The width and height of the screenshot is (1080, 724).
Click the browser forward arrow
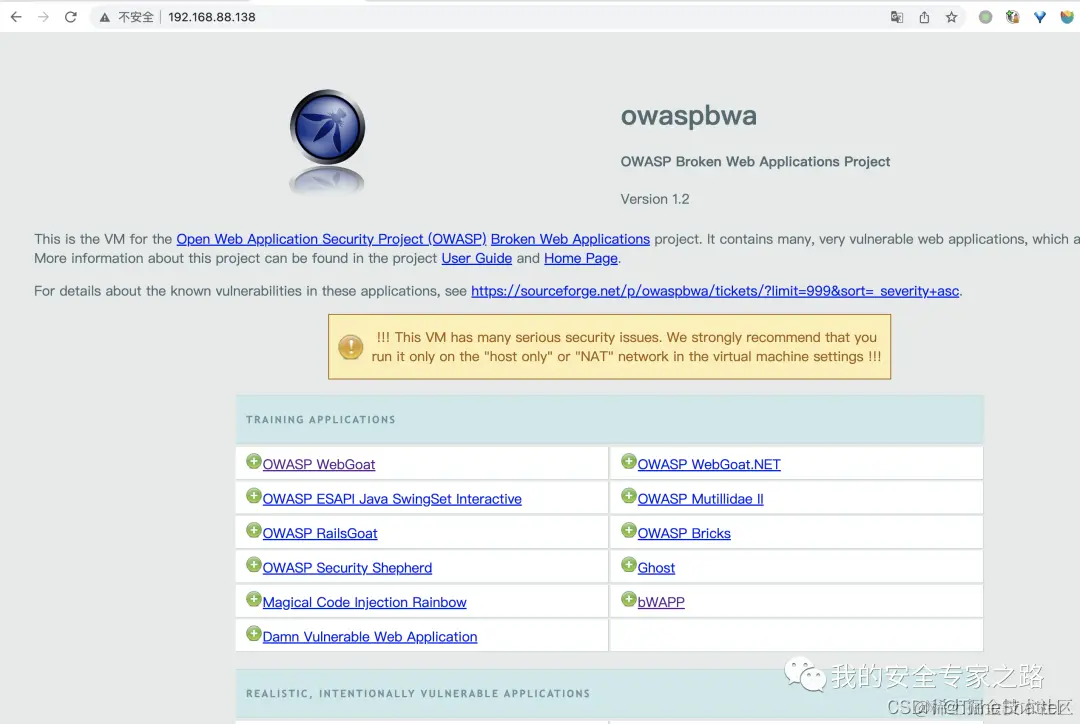[43, 17]
